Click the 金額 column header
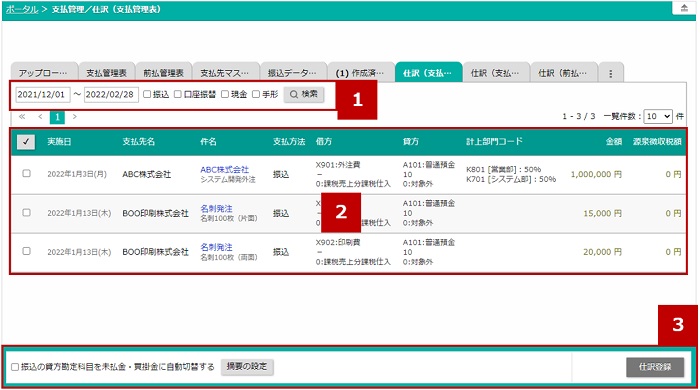Screen dimensions: 700x390 614,142
